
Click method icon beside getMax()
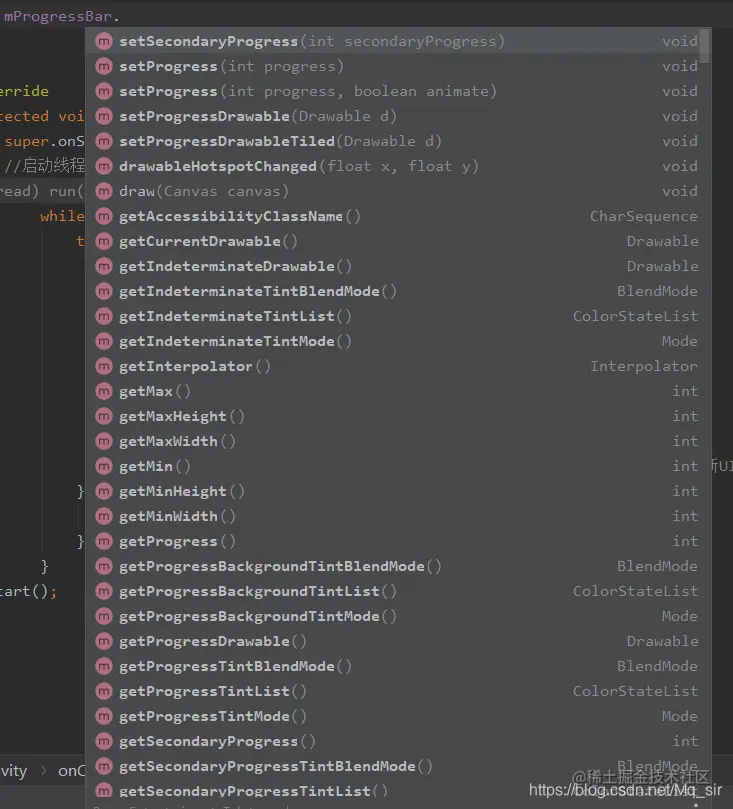pos(104,391)
